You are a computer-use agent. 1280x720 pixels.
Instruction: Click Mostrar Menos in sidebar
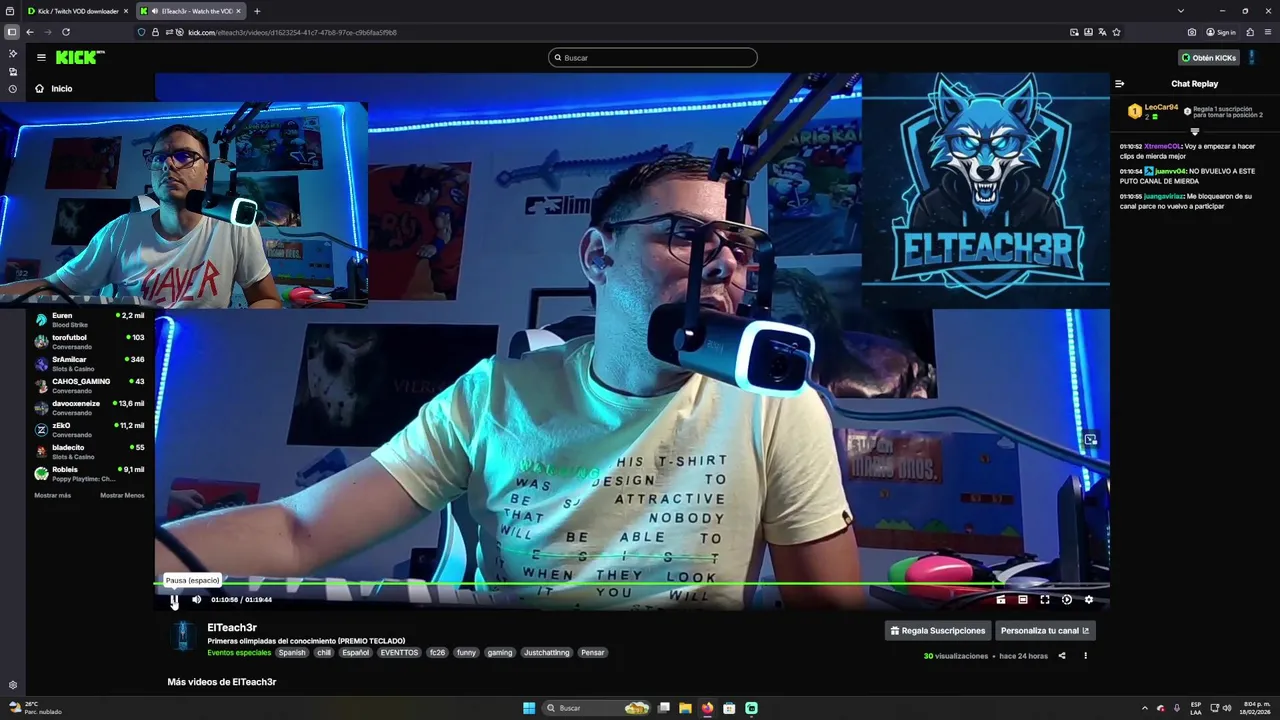[122, 495]
